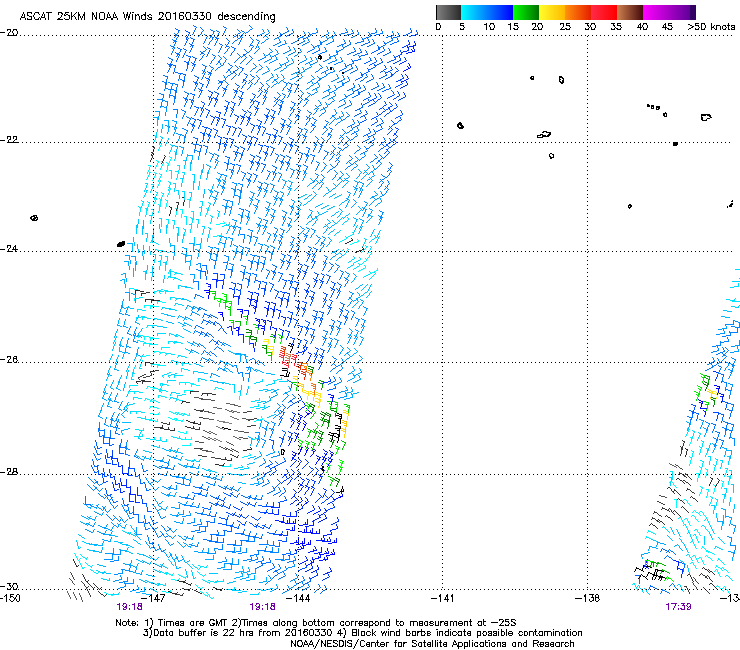Viewport: 740px width, 650px height.
Task: Select the green 15-20 knots legend swatch
Action: (526, 12)
